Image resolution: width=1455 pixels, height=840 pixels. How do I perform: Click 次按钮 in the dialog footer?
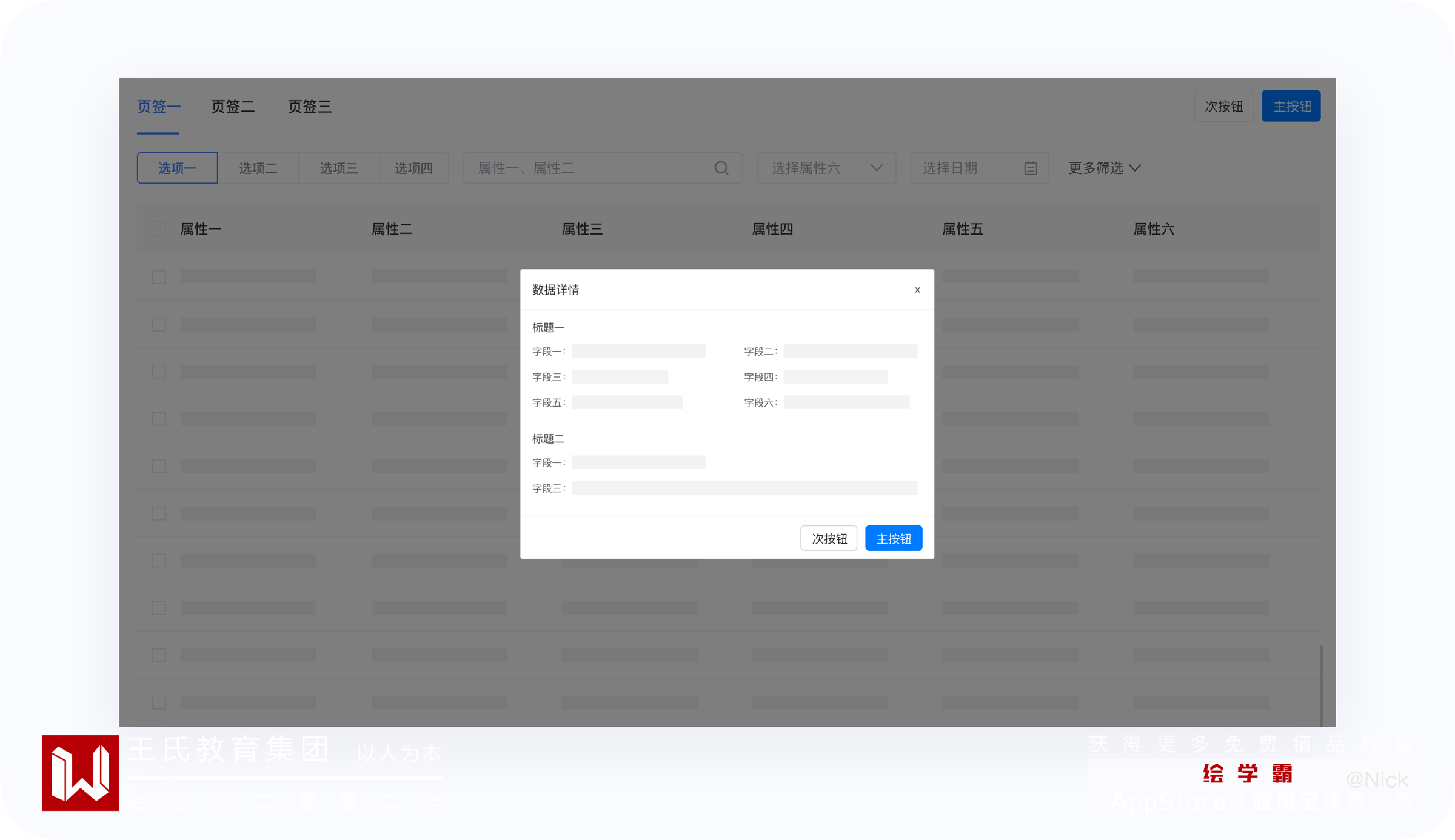[829, 538]
